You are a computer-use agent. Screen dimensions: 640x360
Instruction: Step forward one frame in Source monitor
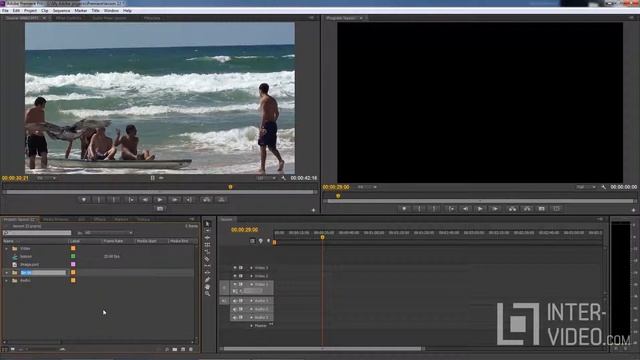coord(174,200)
